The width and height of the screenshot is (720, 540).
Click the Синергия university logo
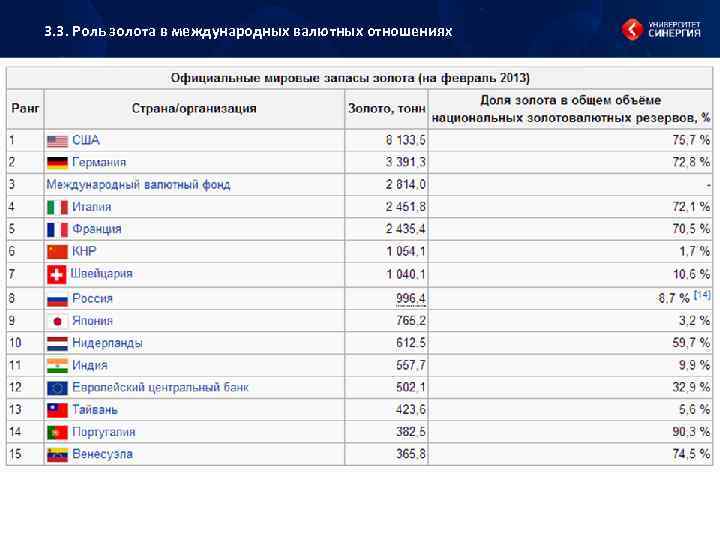click(661, 29)
